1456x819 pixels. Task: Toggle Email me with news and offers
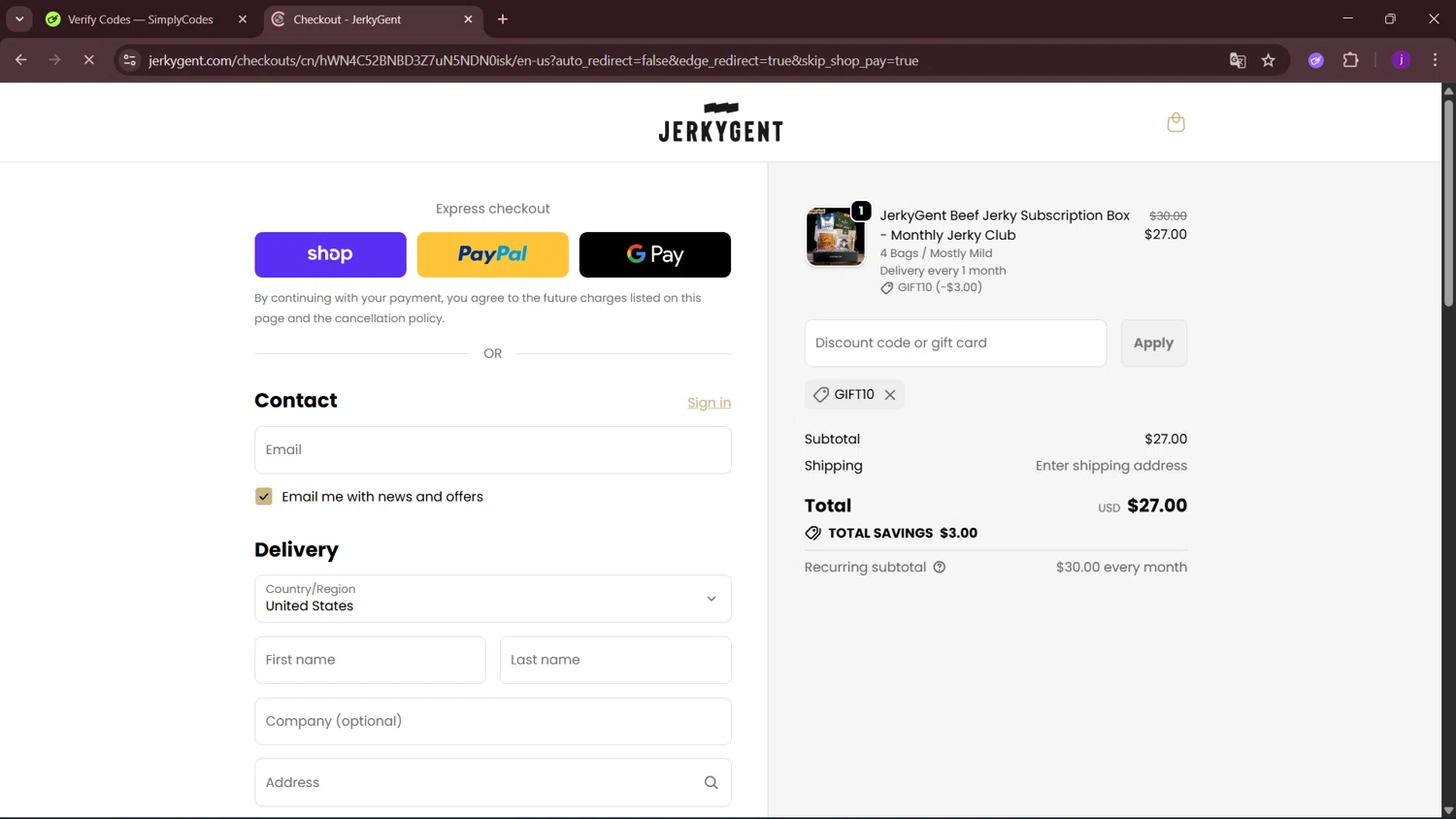[264, 497]
